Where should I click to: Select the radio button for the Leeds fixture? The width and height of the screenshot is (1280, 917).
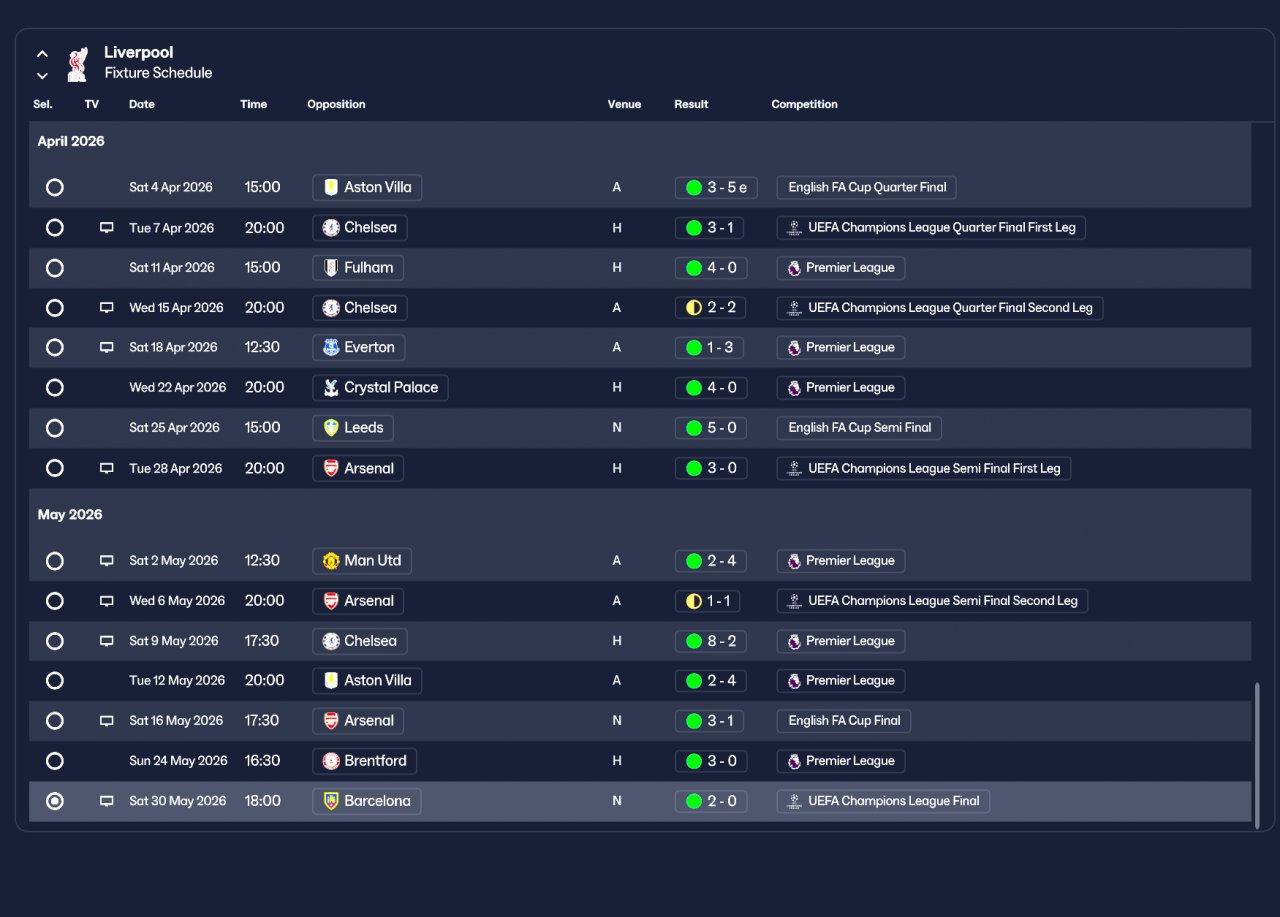55,428
